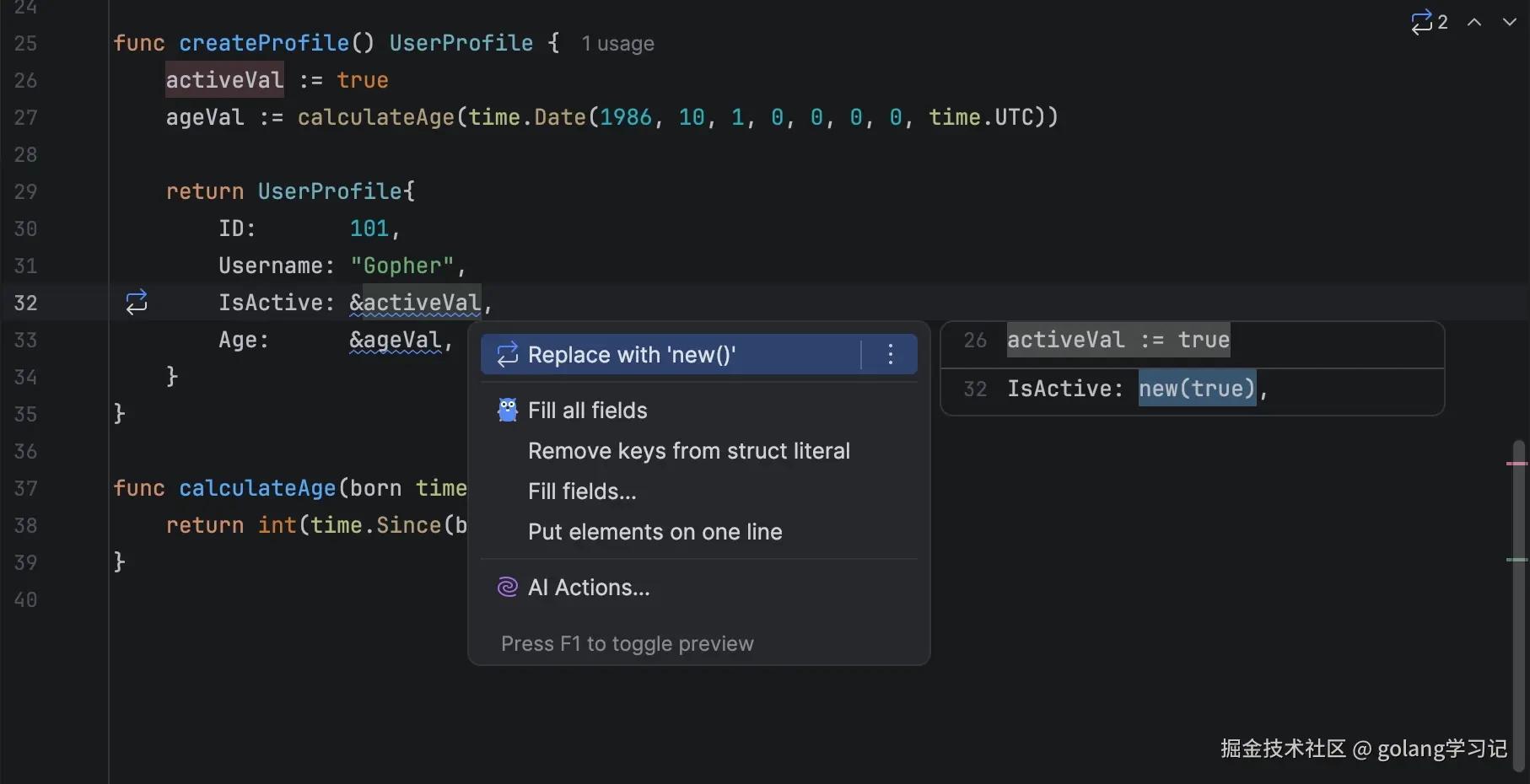Click the Username field key on line 31
The image size is (1530, 784).
point(271,266)
